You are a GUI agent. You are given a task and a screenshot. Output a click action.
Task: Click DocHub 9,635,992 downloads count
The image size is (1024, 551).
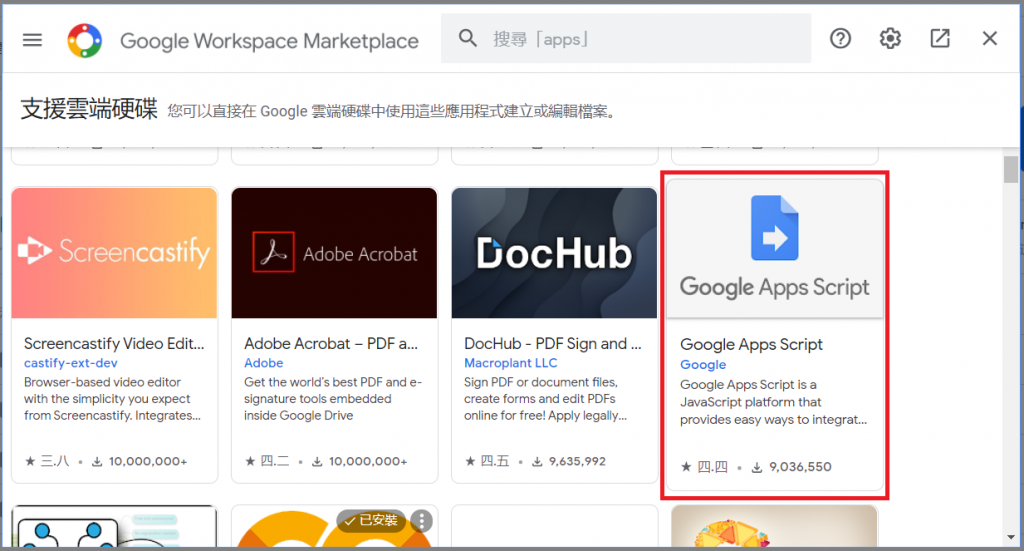(x=569, y=462)
